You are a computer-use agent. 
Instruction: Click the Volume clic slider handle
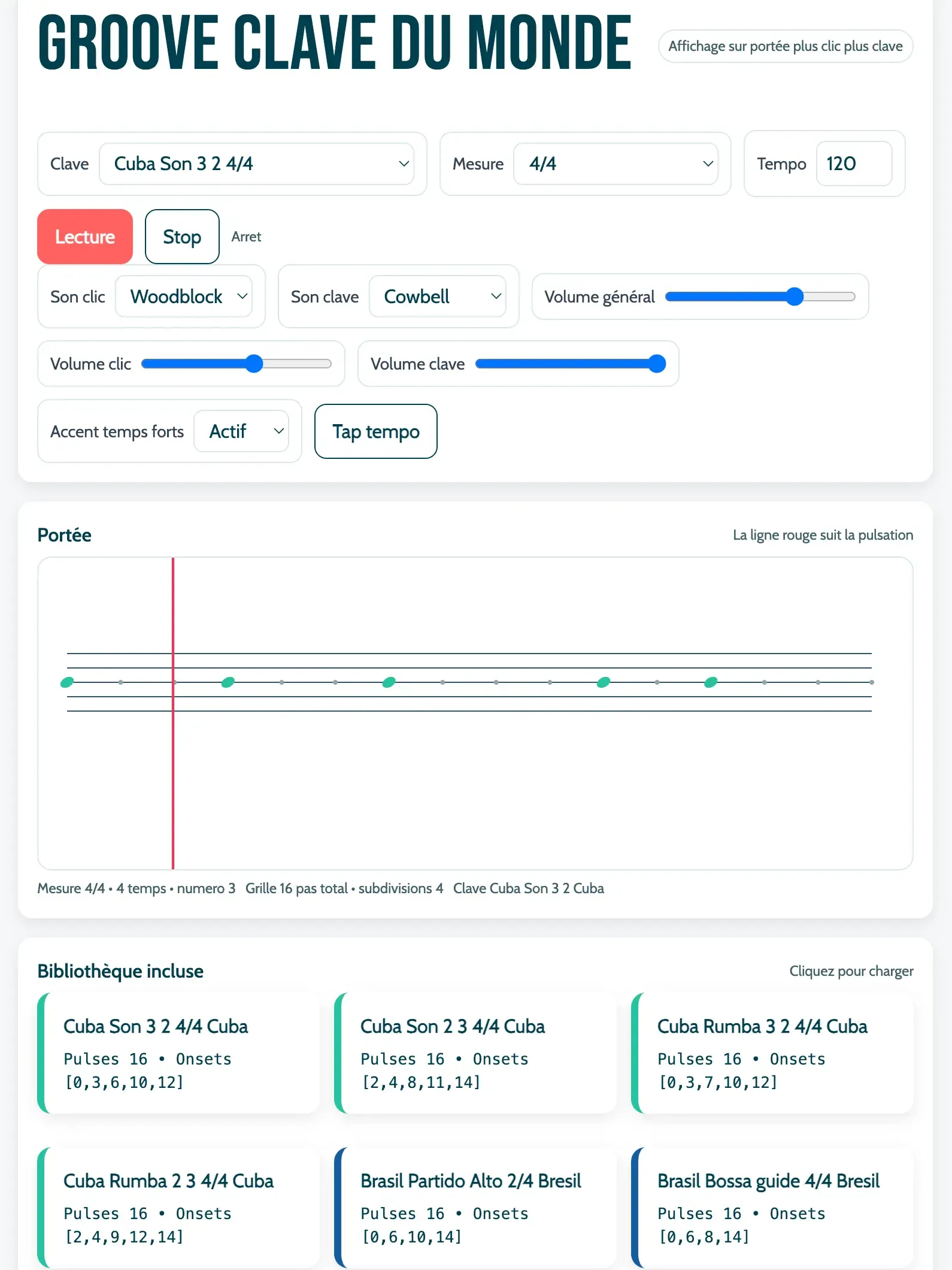tap(254, 364)
